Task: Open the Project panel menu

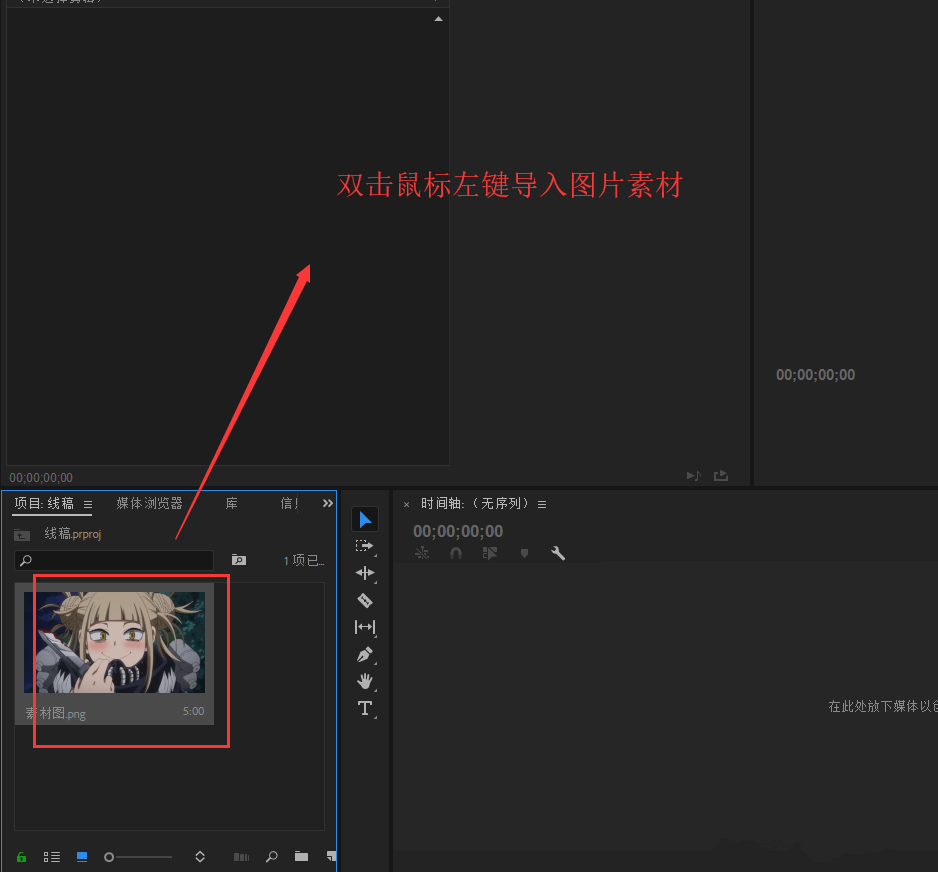Action: 89,504
